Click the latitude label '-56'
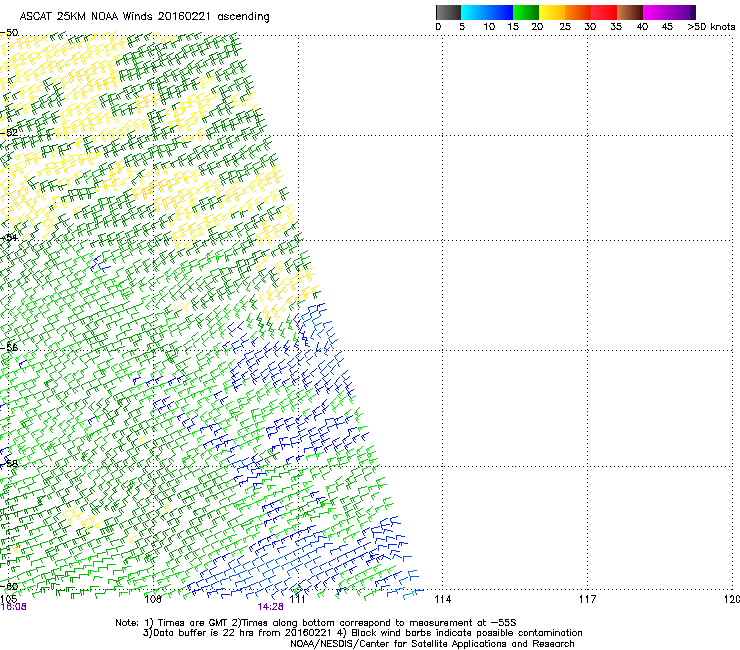Screen dimensions: 740x650 [x=9, y=347]
